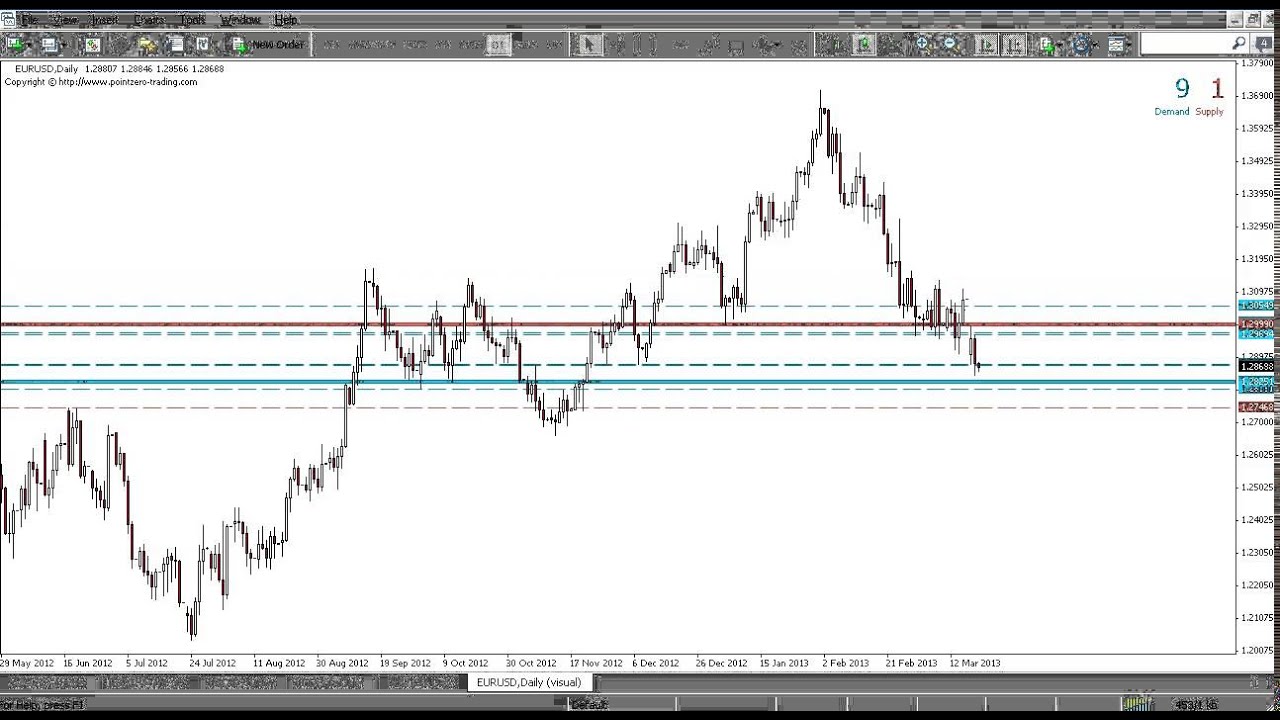This screenshot has height=720, width=1280.
Task: Click the 1.27468 price label
Action: (x=1256, y=407)
